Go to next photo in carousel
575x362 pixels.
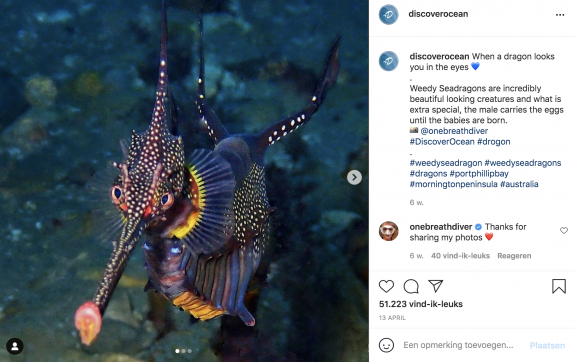(x=354, y=178)
